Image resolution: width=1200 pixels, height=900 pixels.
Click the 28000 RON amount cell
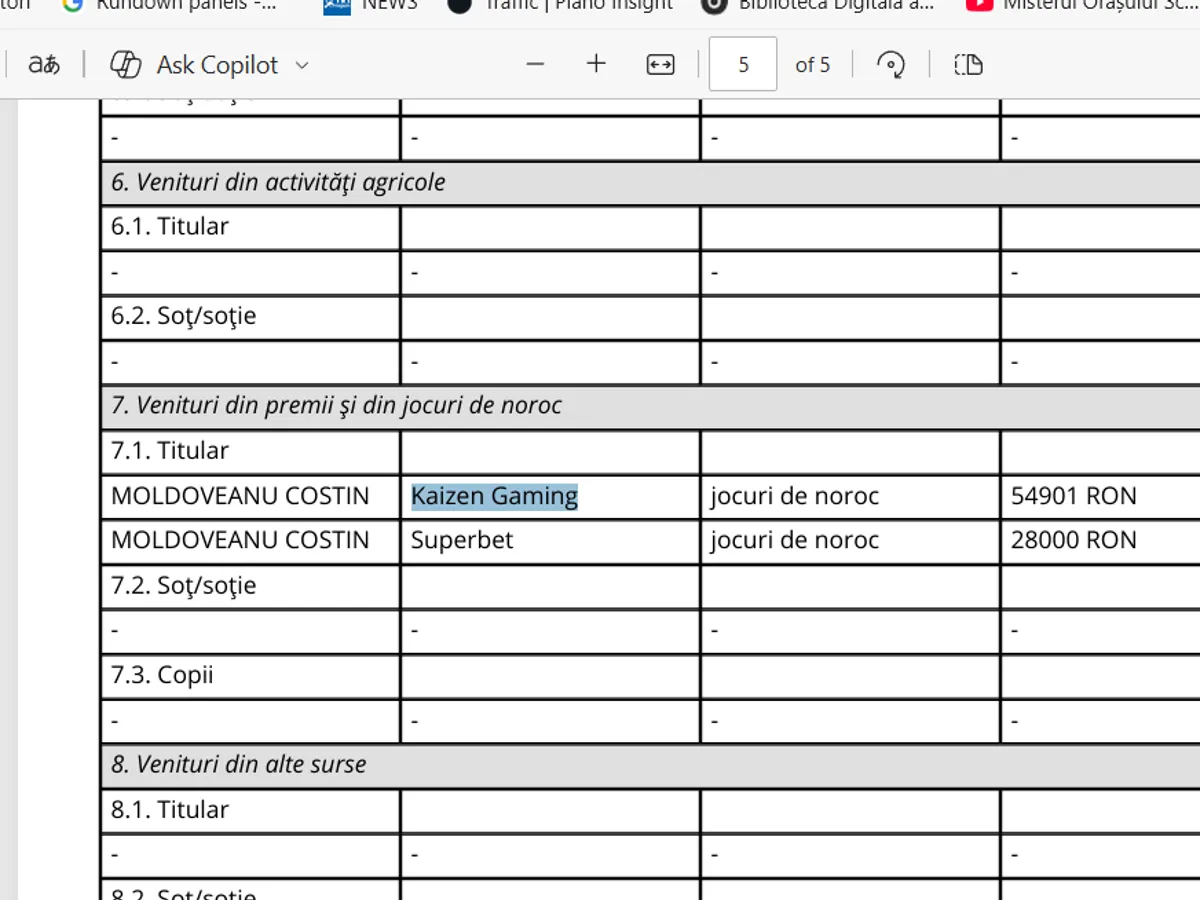pos(1073,540)
